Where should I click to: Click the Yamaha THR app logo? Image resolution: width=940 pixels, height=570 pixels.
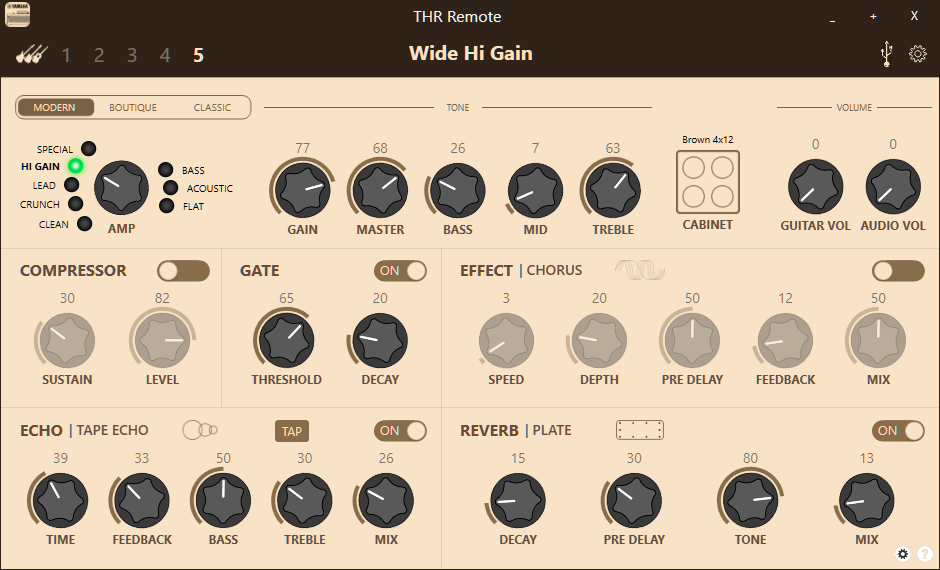(x=17, y=15)
